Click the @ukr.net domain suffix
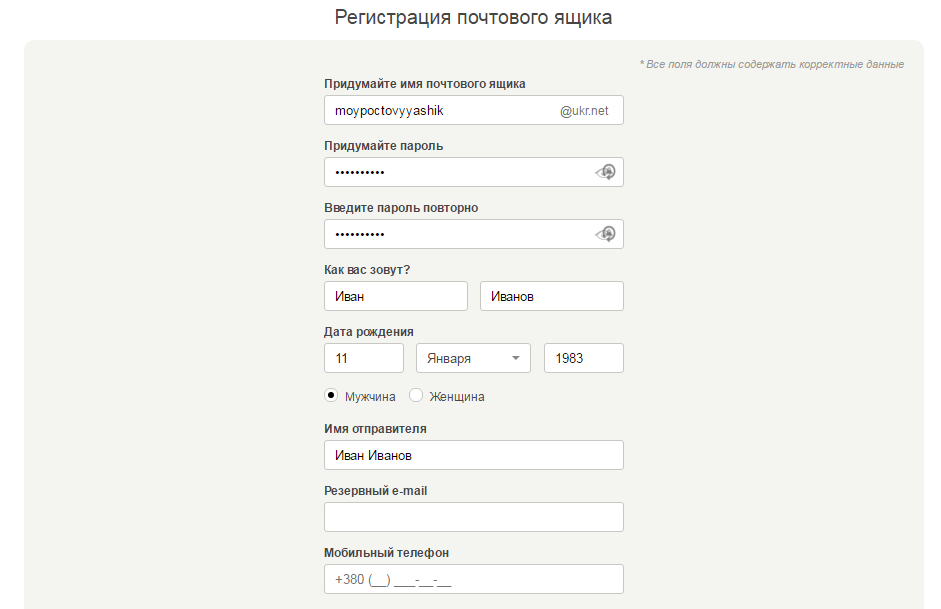Screen dimensions: 941x609 584,111
